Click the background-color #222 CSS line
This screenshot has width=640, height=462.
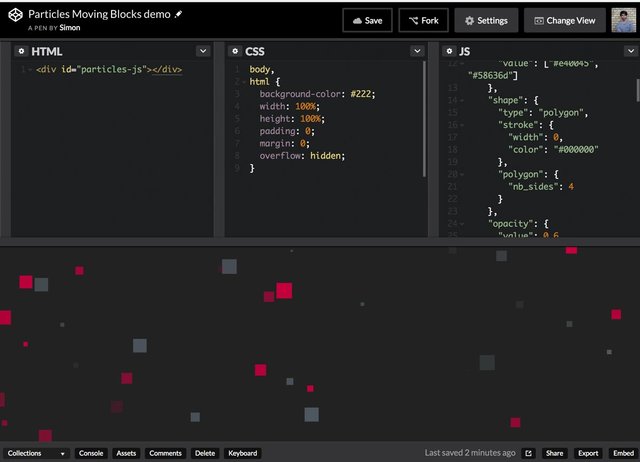pos(317,94)
